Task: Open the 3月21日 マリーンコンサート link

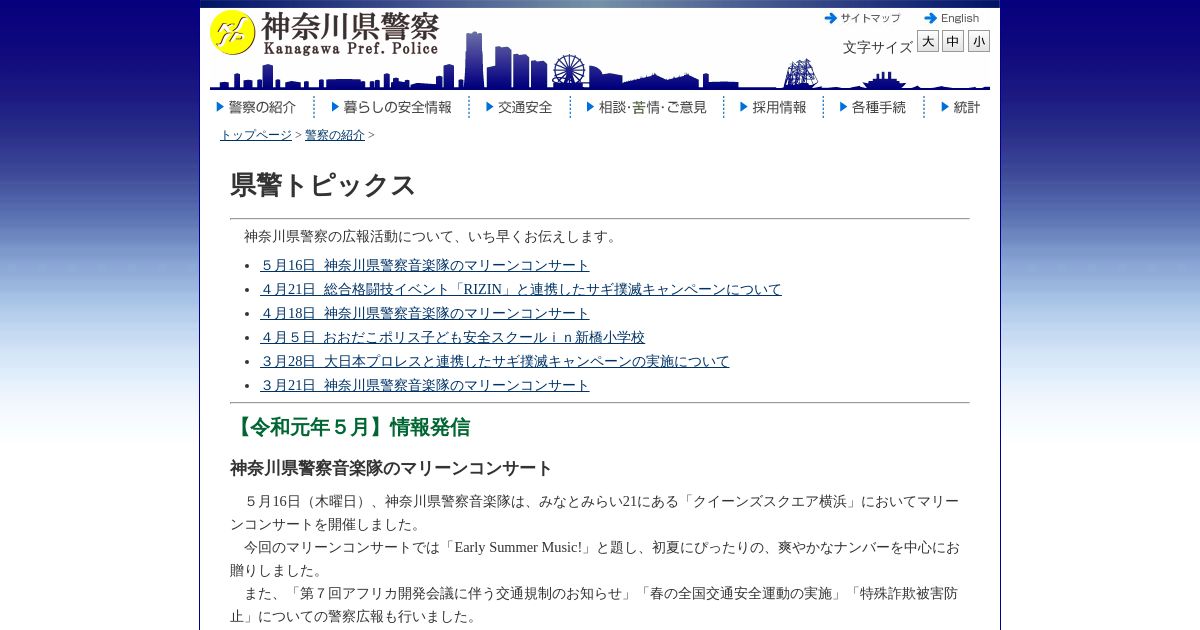Action: (x=425, y=385)
